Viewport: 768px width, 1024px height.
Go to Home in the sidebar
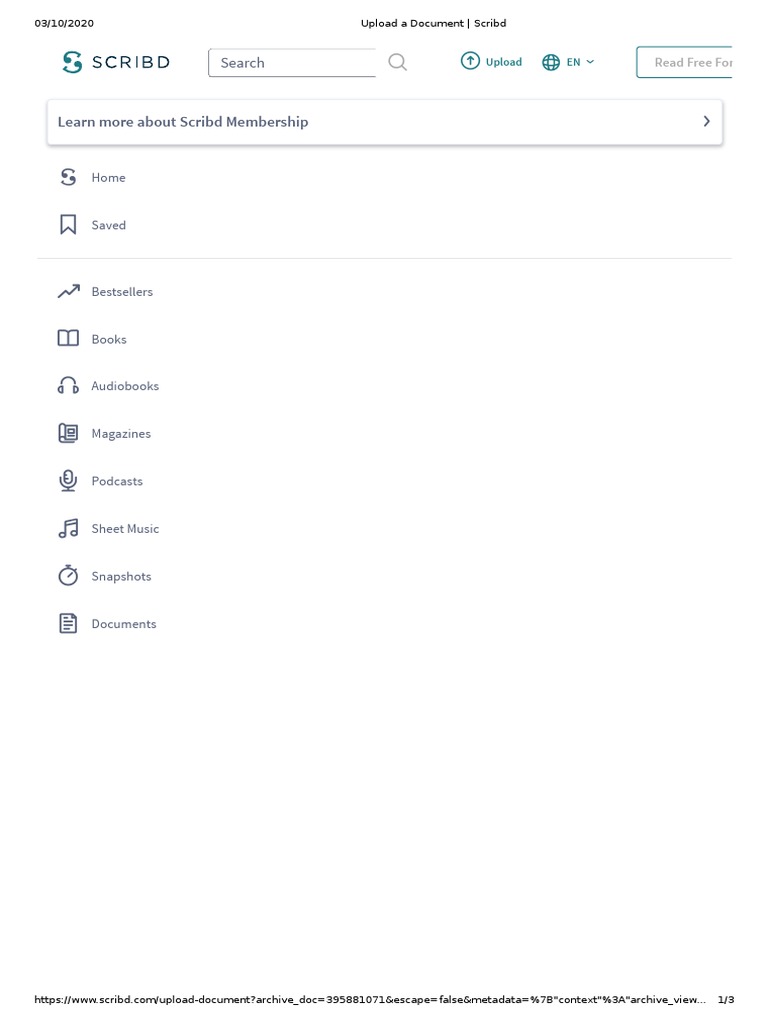(108, 178)
